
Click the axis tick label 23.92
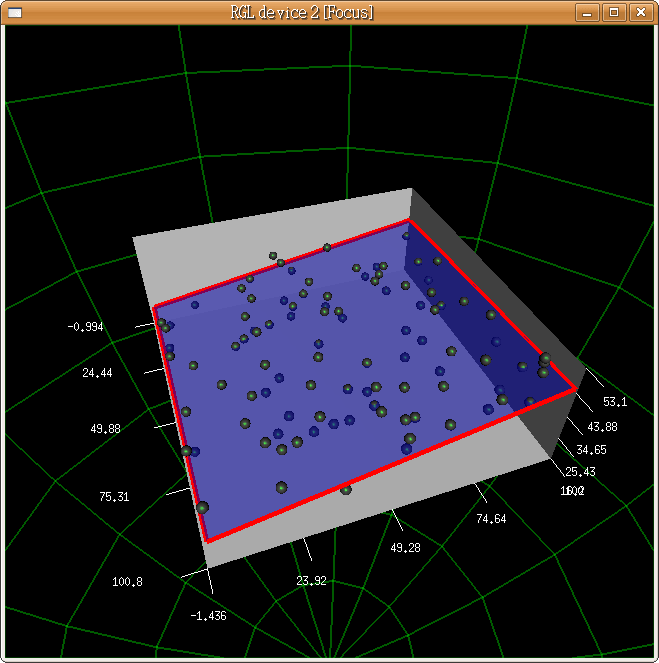coord(312,580)
